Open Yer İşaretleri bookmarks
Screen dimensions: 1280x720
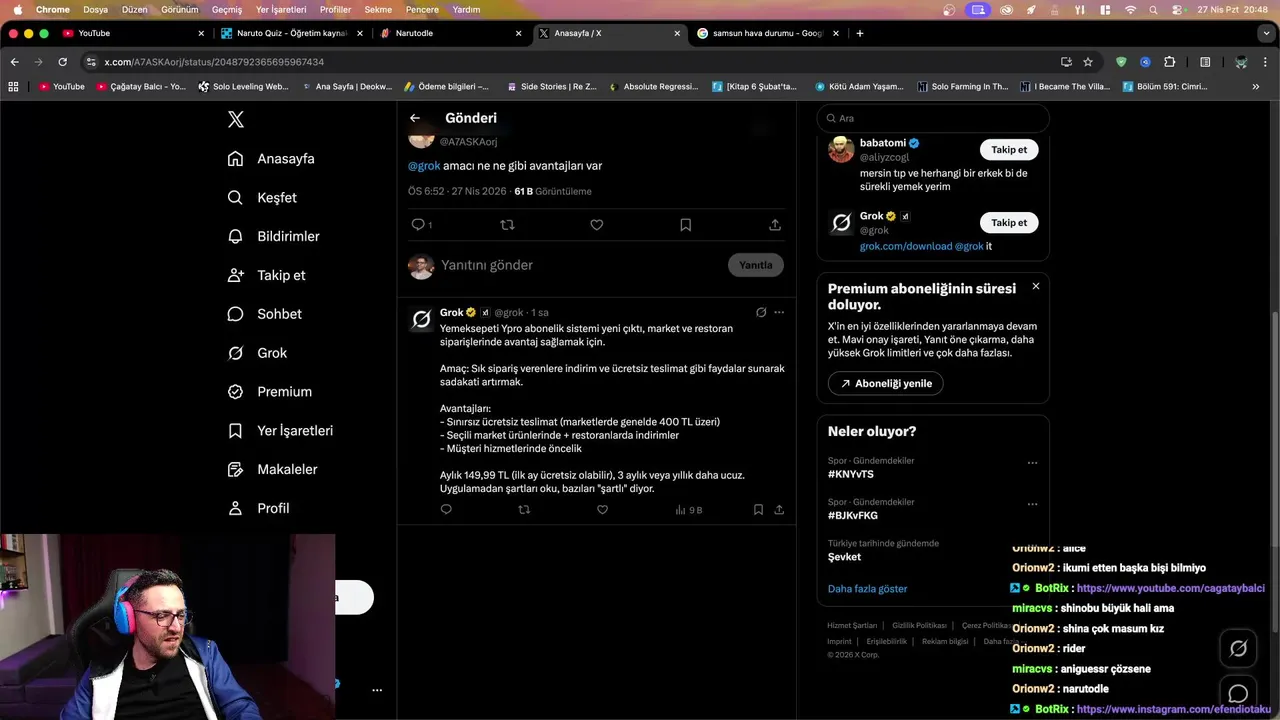click(280, 431)
